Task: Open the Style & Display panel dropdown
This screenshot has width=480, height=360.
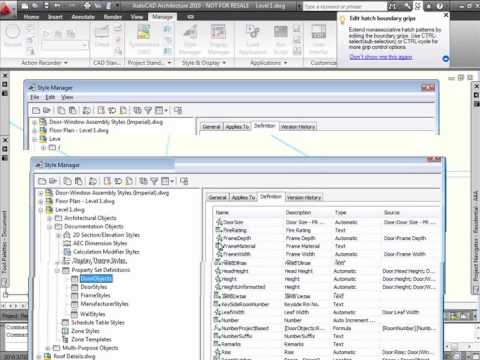Action: (x=224, y=63)
